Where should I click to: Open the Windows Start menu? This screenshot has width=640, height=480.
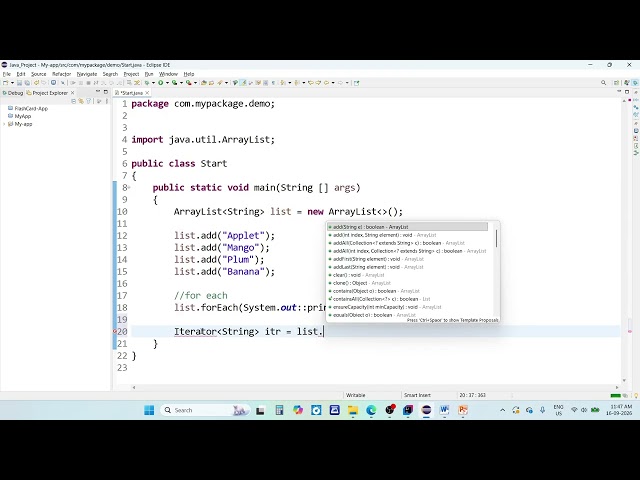click(149, 410)
